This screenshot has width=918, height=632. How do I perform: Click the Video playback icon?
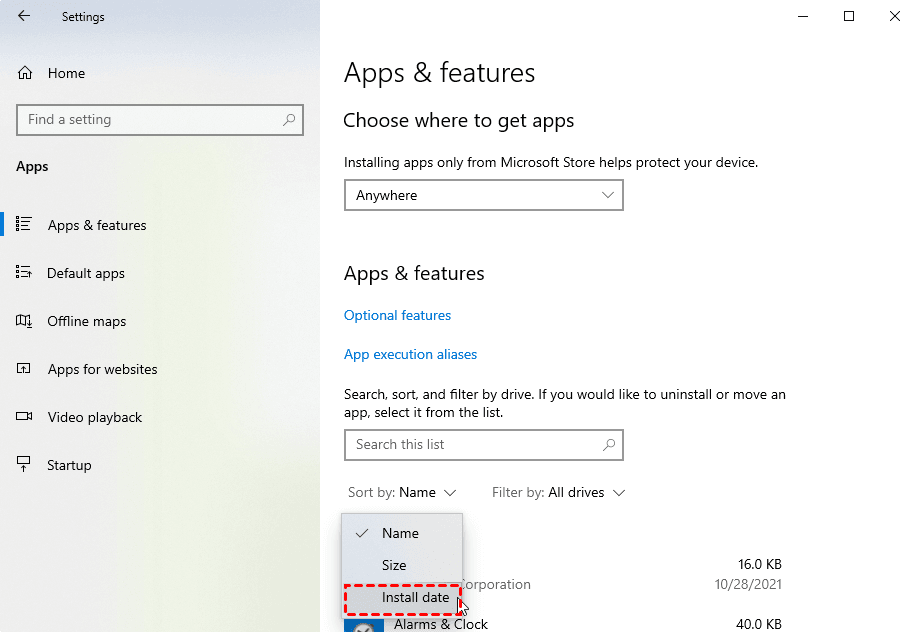[25, 417]
